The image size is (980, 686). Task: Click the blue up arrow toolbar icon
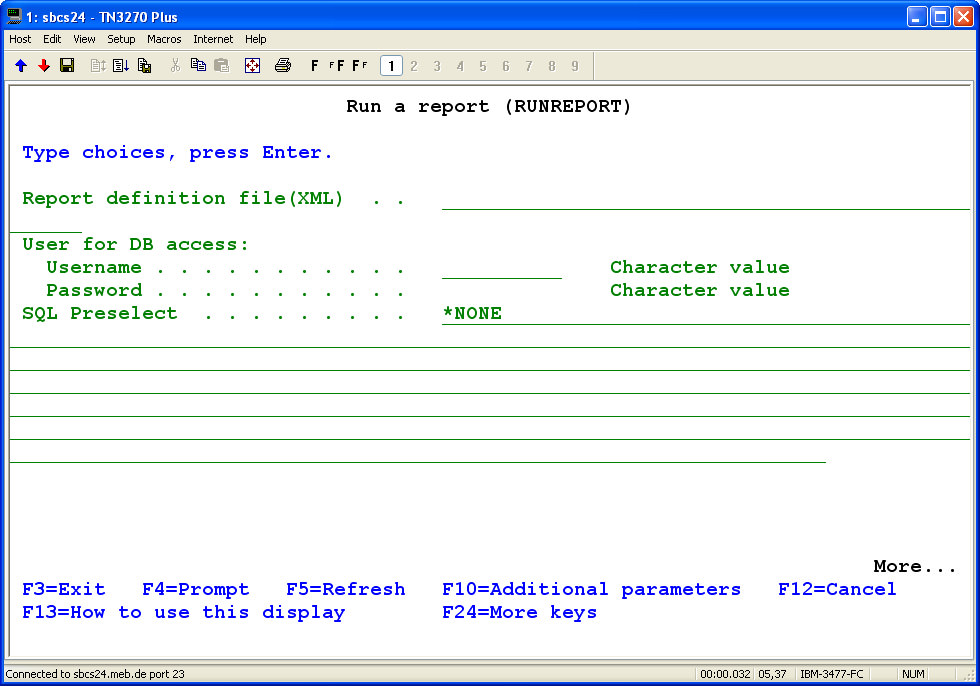(21, 66)
